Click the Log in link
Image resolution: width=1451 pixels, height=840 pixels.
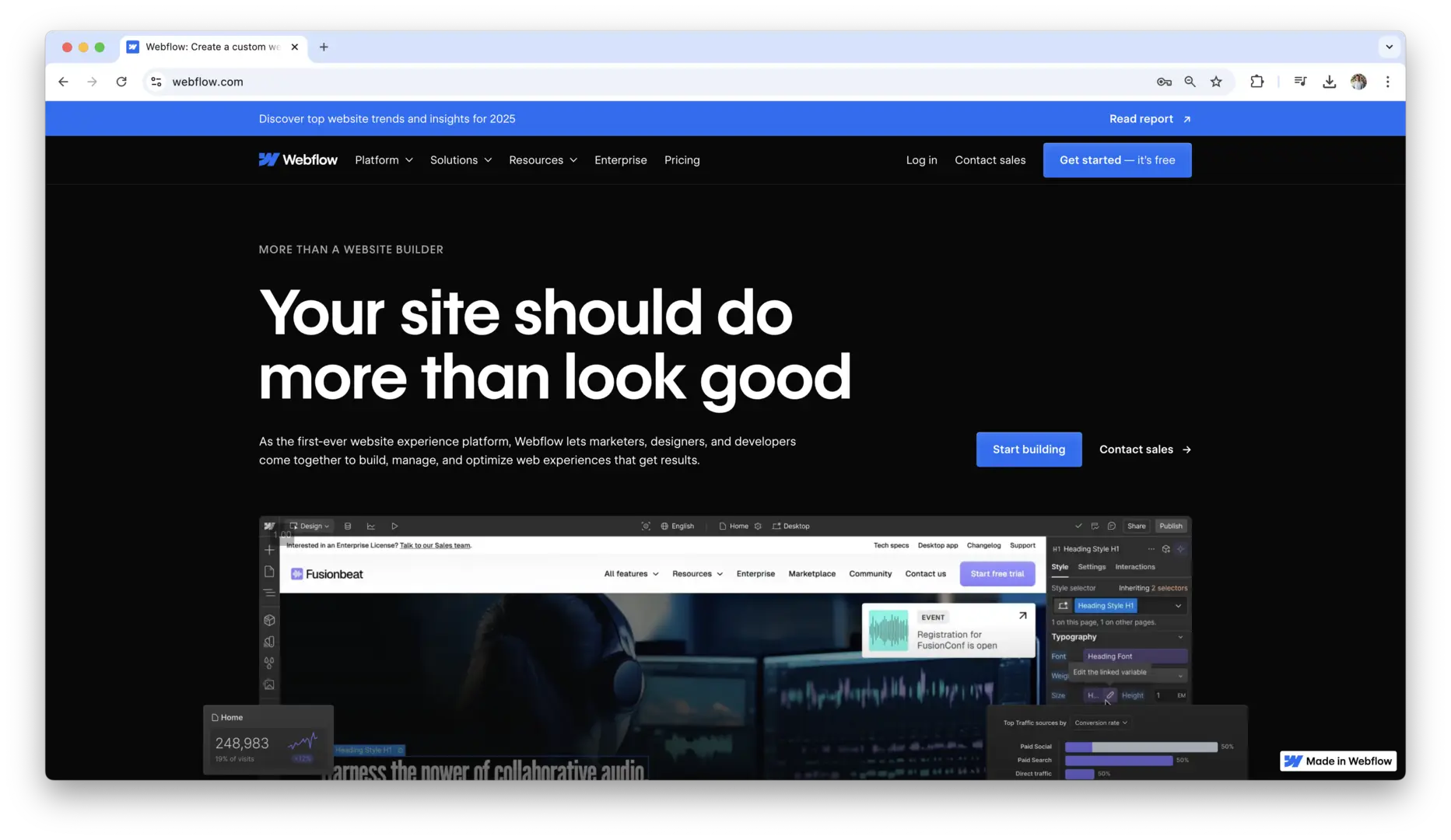click(x=921, y=160)
